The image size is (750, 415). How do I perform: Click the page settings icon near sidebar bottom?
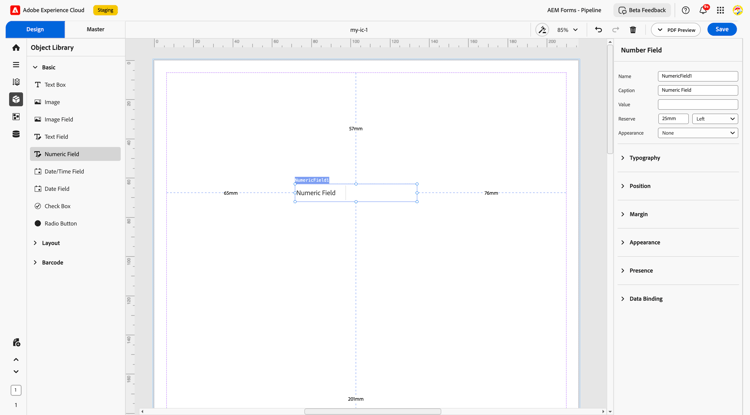coord(16,342)
